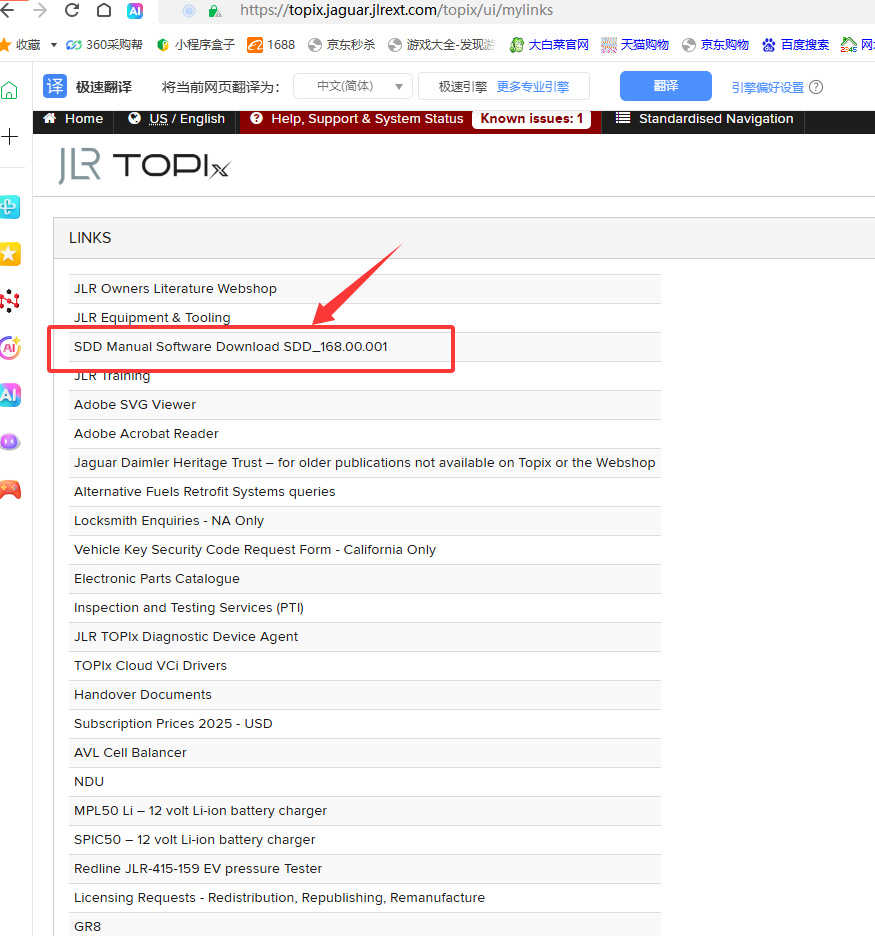Click the help question mark next to 引擎偏好设置

tap(816, 87)
